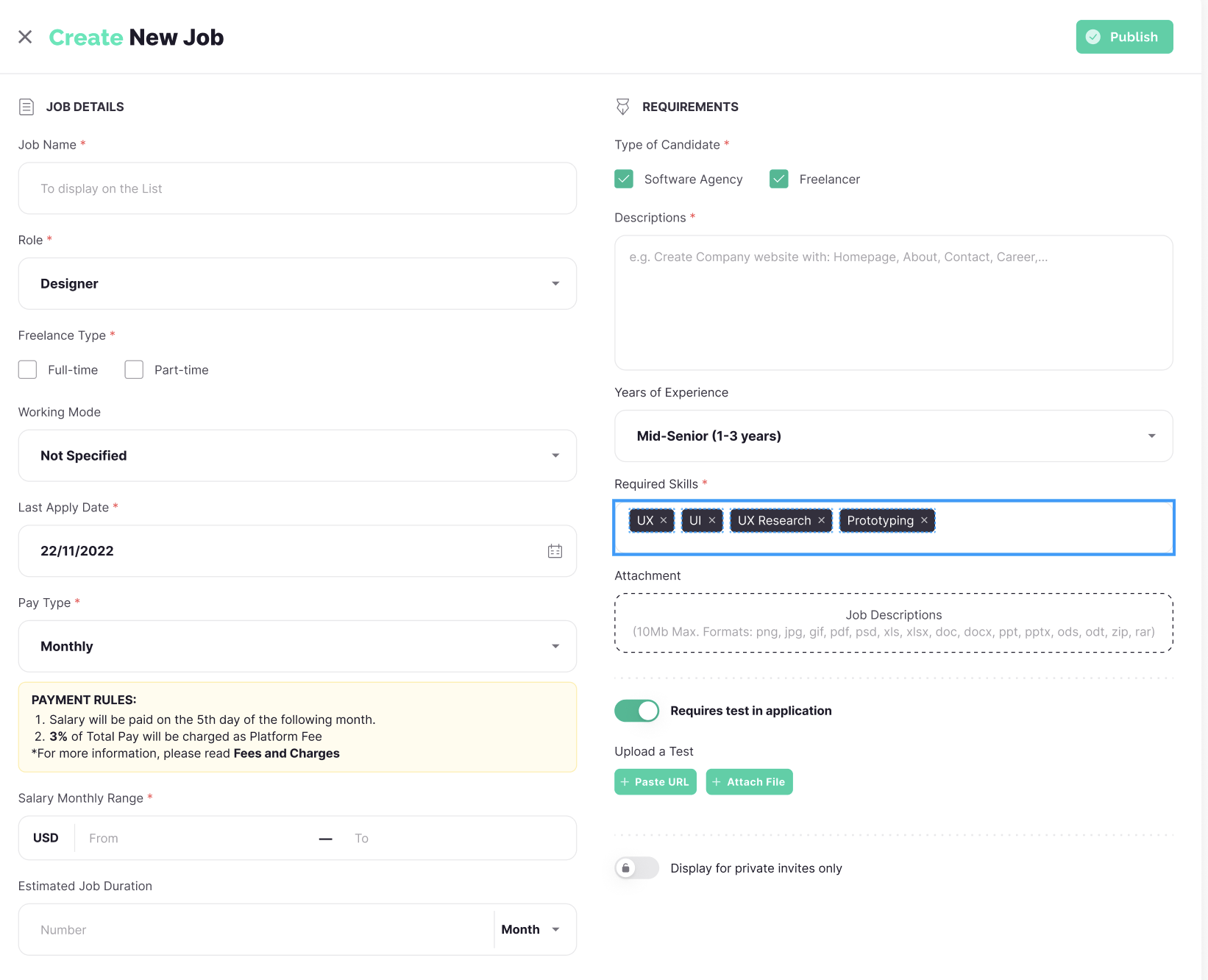Open the Fees and Charges link

286,753
